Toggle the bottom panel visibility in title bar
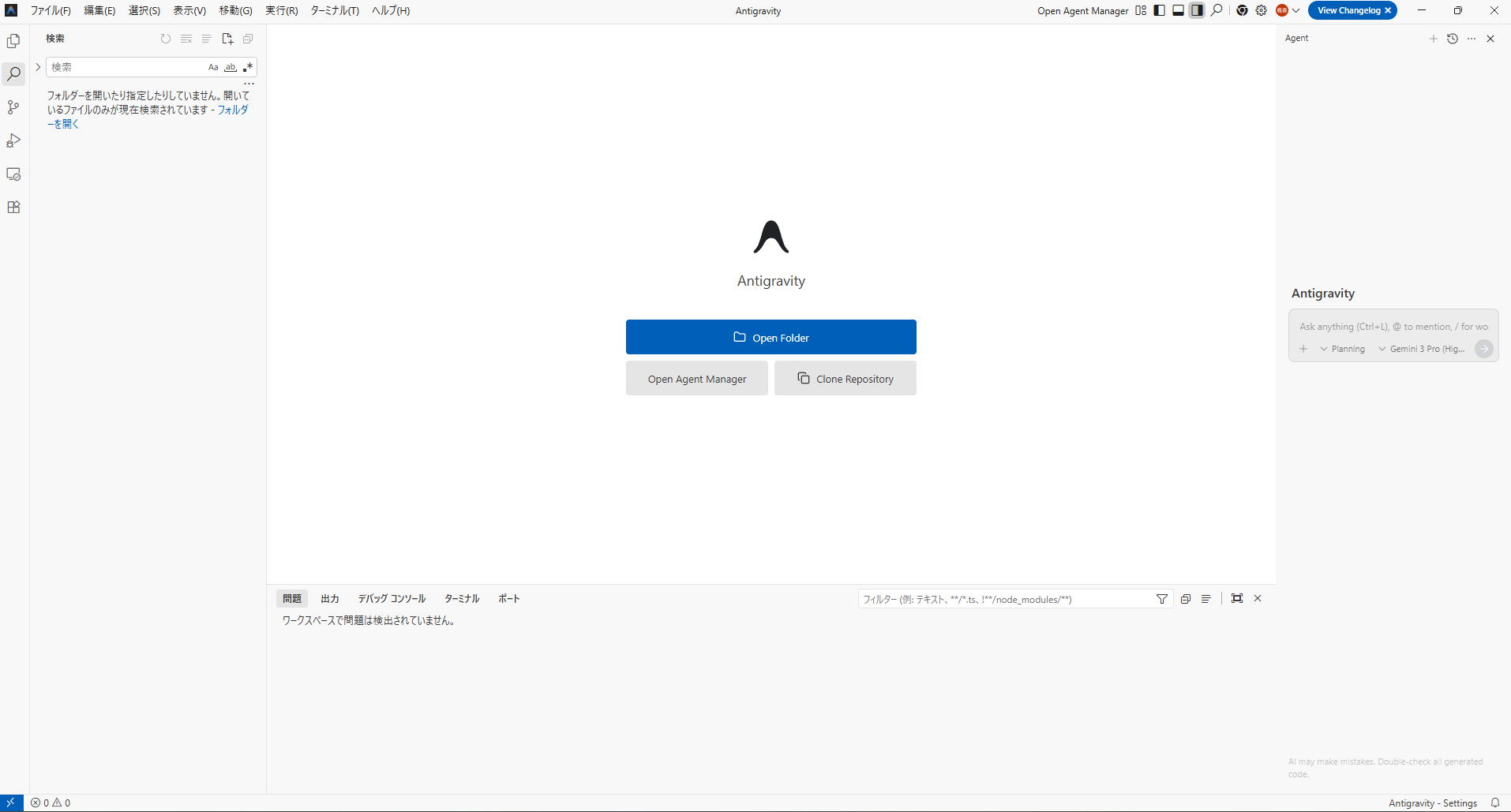Viewport: 1511px width, 812px height. (1178, 10)
